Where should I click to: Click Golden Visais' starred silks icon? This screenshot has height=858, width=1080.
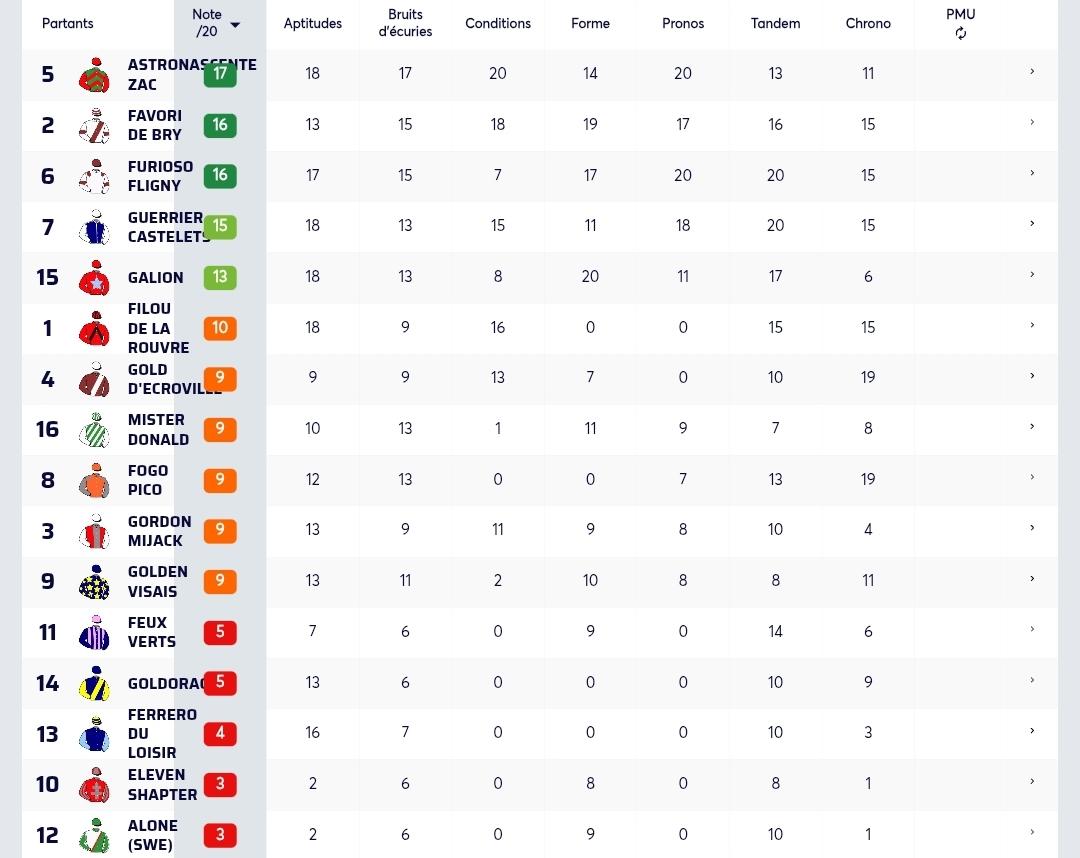click(x=94, y=582)
